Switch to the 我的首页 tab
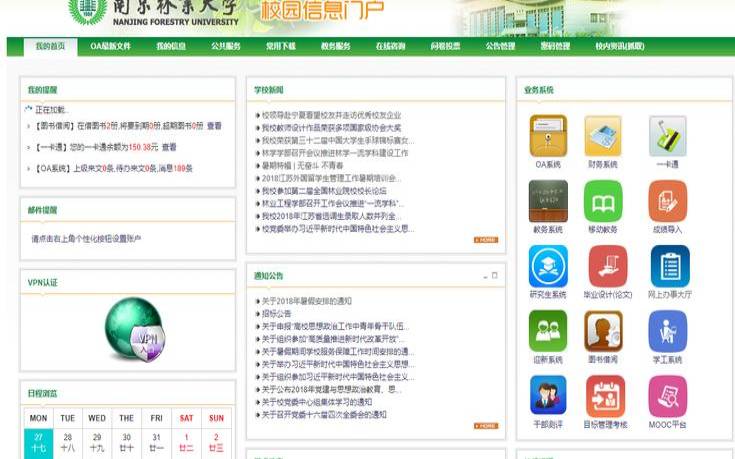 (51, 46)
